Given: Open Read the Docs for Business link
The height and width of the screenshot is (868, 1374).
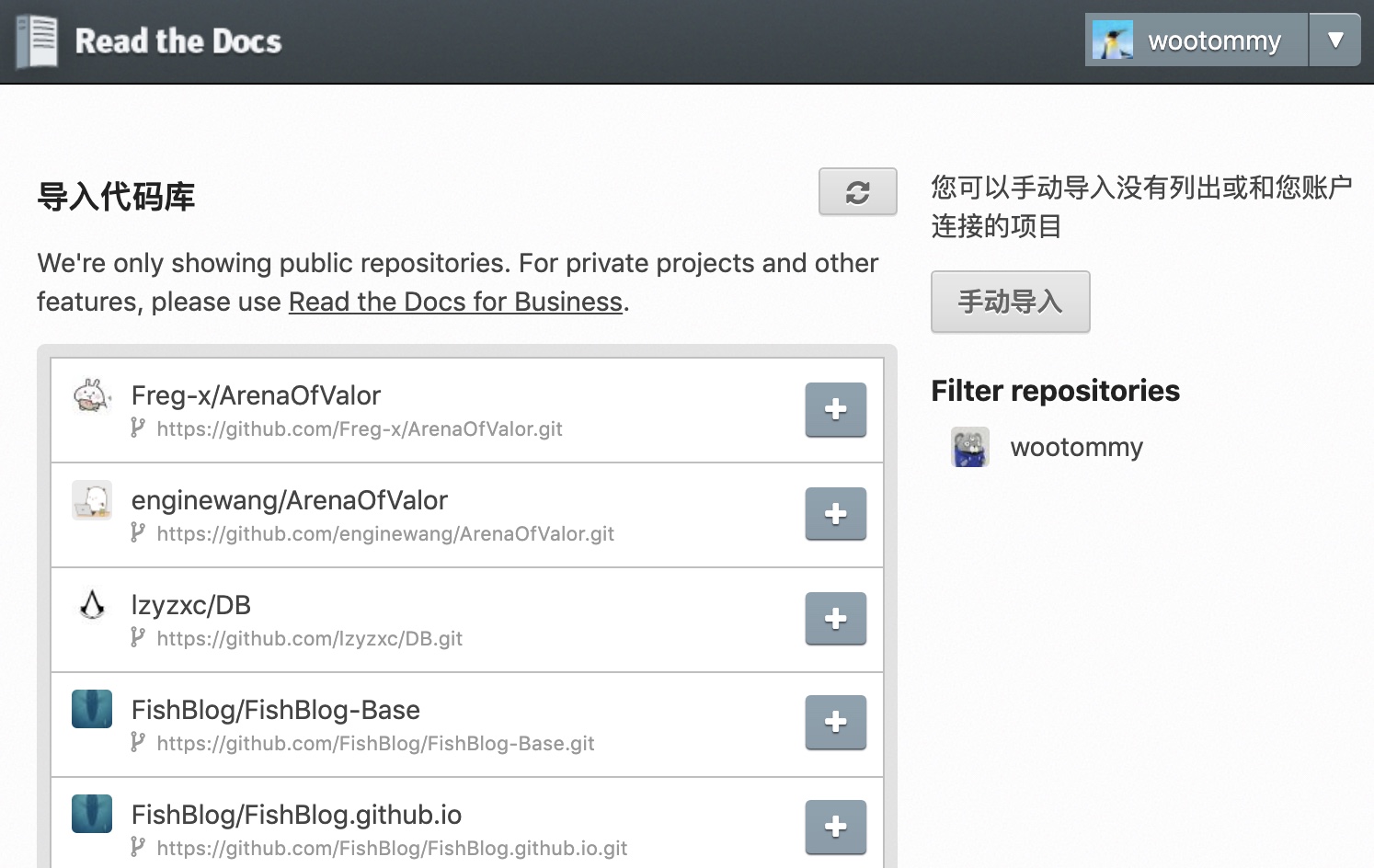Looking at the screenshot, I should coord(455,302).
